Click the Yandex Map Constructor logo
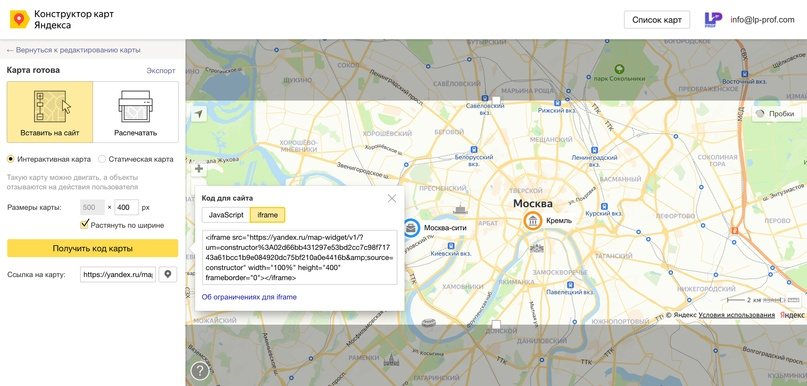807x386 pixels. [x=19, y=20]
